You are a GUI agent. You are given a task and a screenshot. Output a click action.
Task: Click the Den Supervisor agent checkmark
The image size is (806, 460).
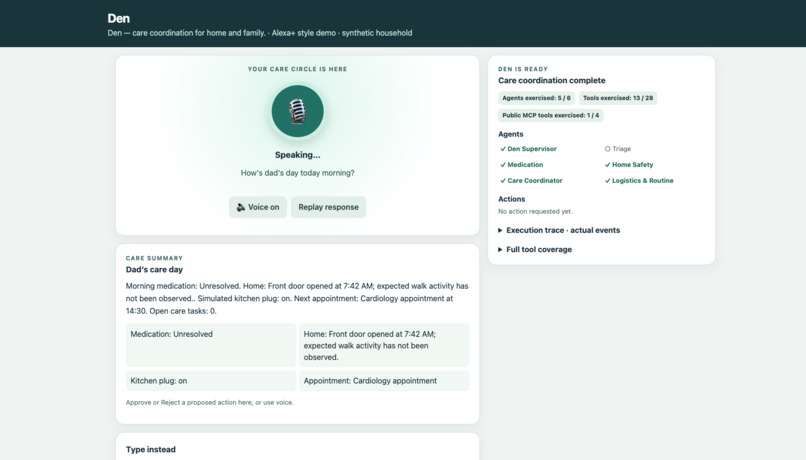pos(503,149)
